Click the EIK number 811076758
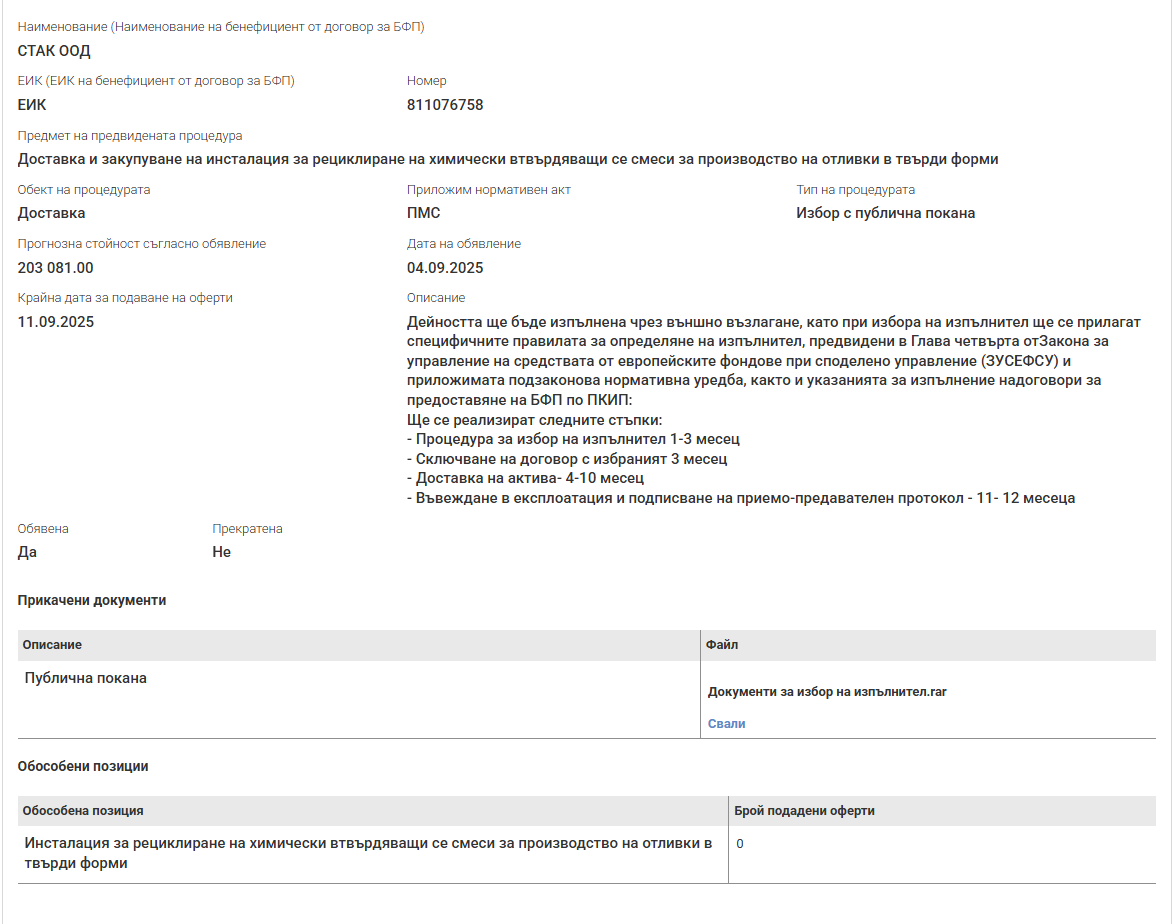 [x=445, y=105]
